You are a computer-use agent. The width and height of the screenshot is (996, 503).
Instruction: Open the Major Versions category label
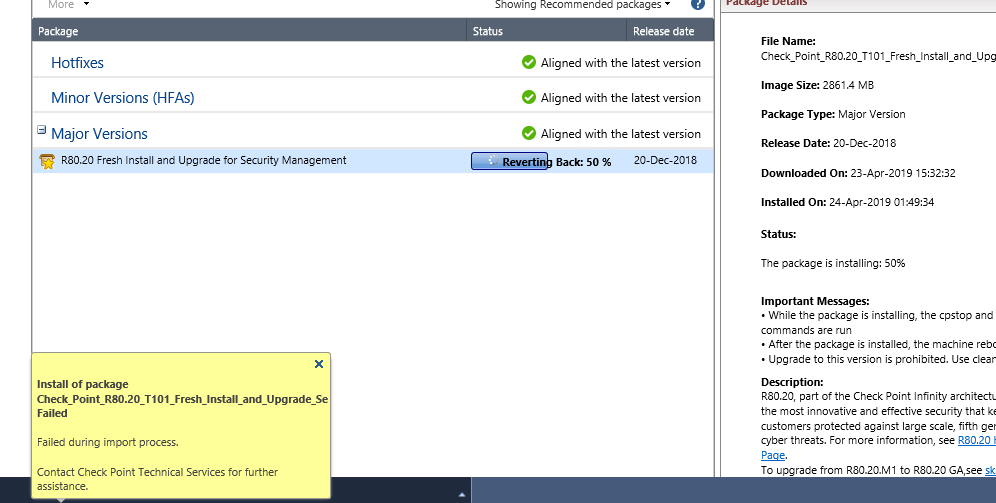[x=99, y=134]
